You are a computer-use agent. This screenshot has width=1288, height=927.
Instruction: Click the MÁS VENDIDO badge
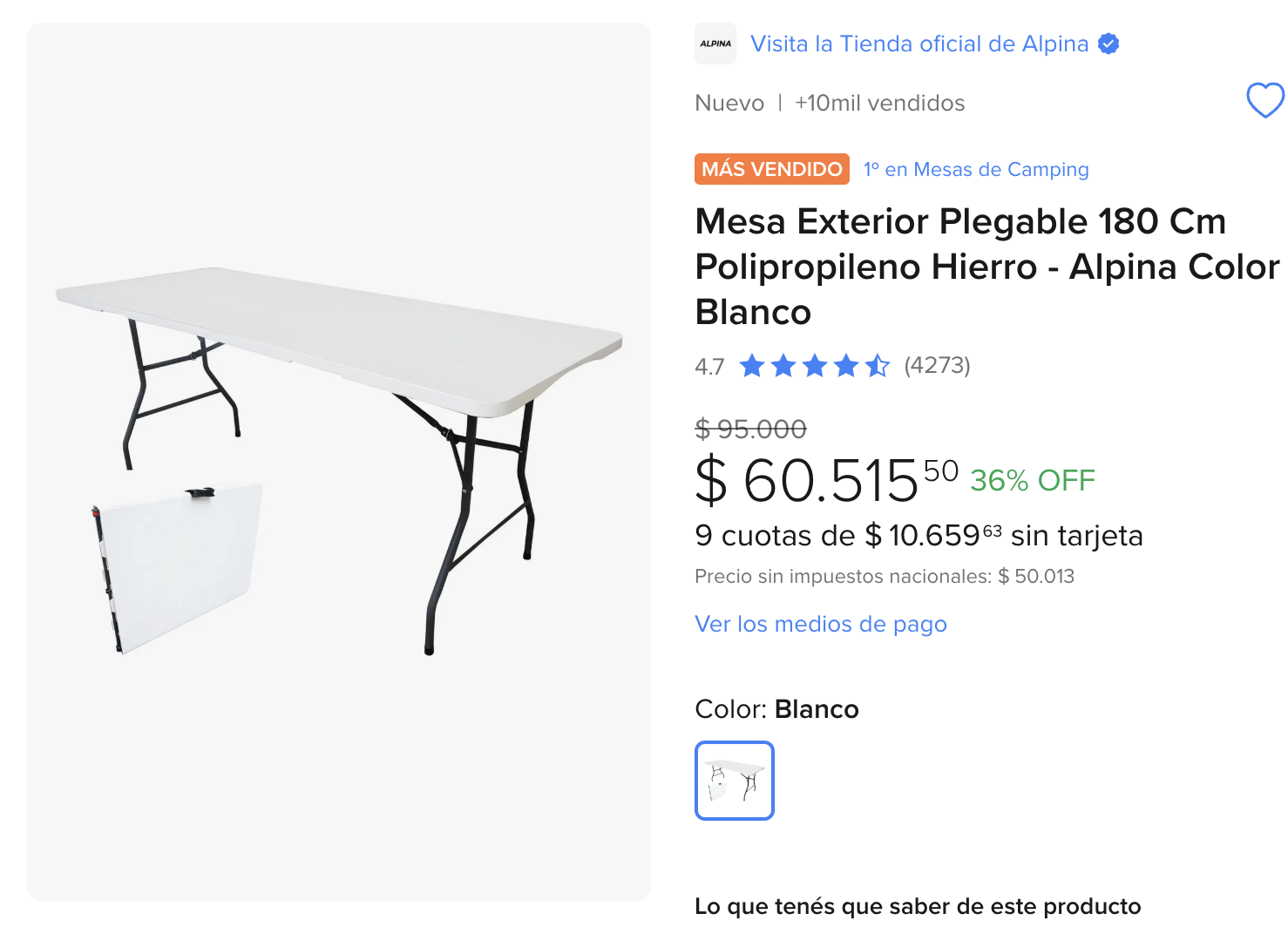click(772, 169)
